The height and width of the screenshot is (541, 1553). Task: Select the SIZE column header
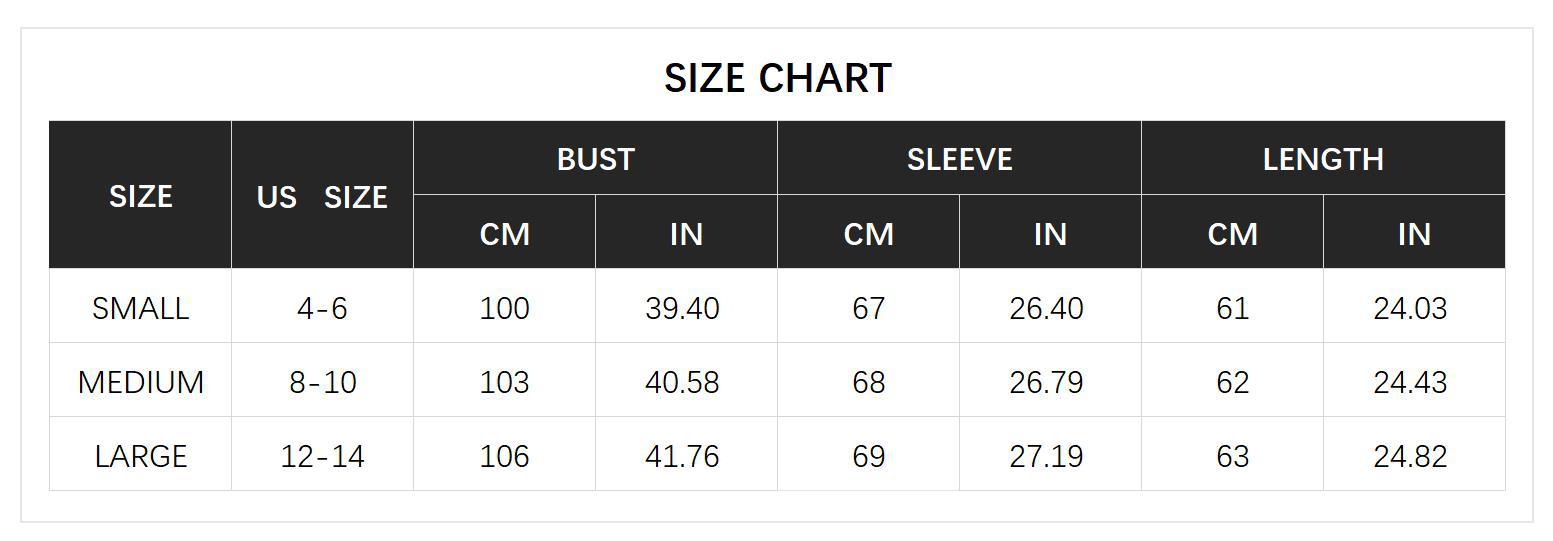(140, 196)
